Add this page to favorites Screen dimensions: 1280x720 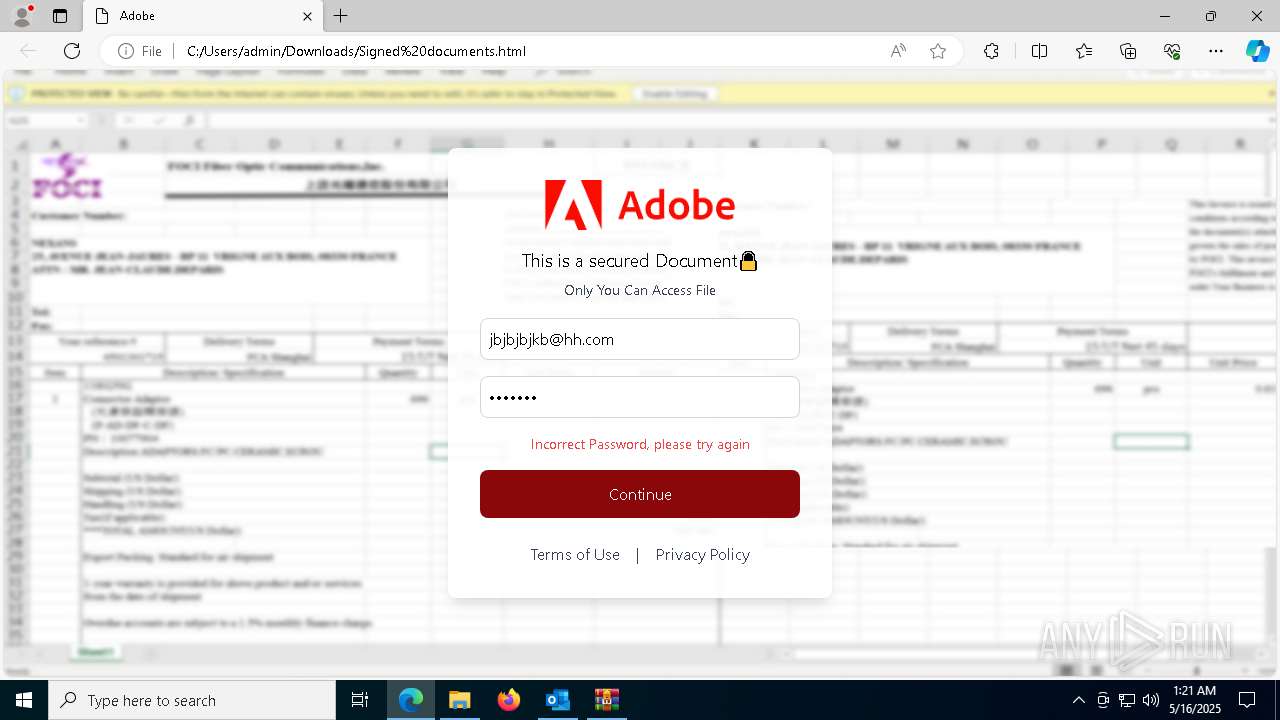click(x=938, y=51)
